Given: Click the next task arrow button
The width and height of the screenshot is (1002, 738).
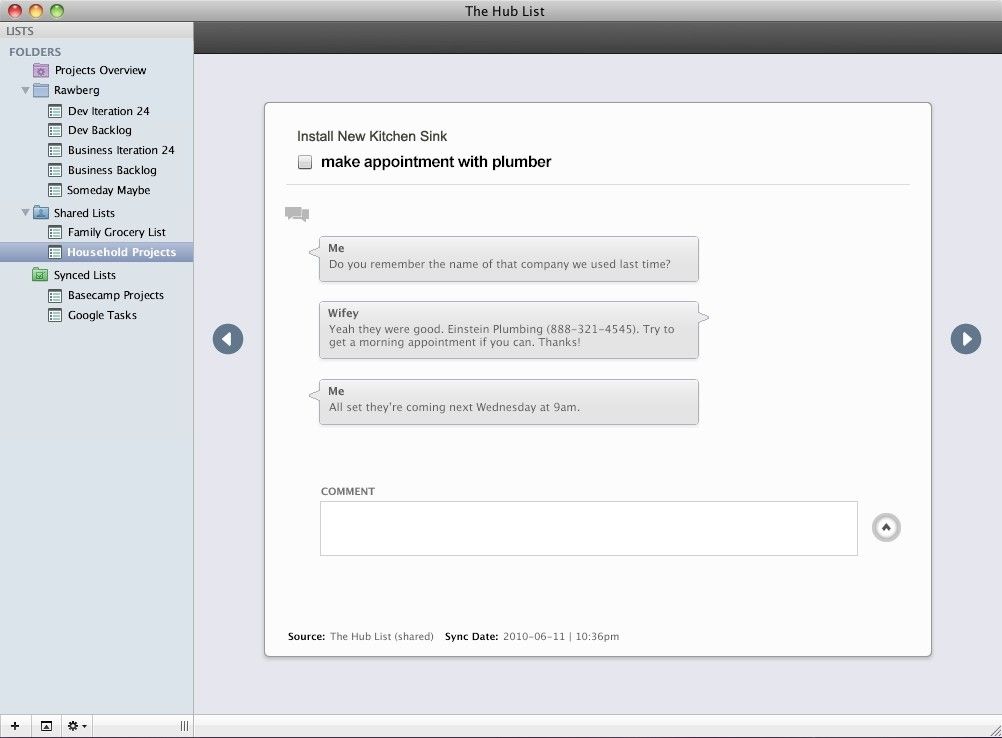Looking at the screenshot, I should click(965, 339).
